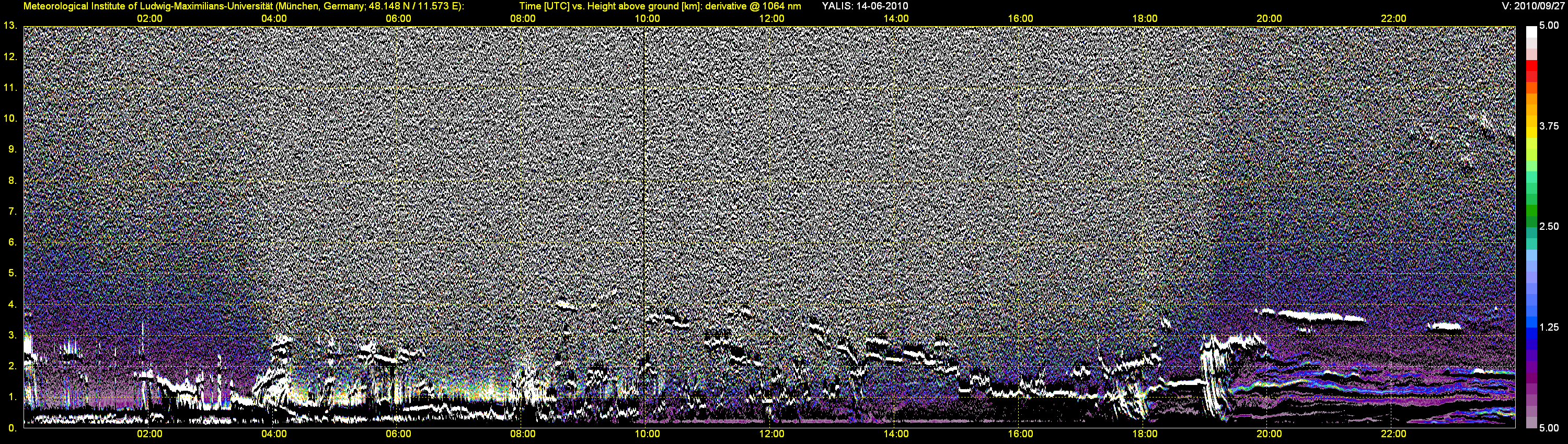
Task: Select the "7." height axis label
Action: [x=12, y=211]
